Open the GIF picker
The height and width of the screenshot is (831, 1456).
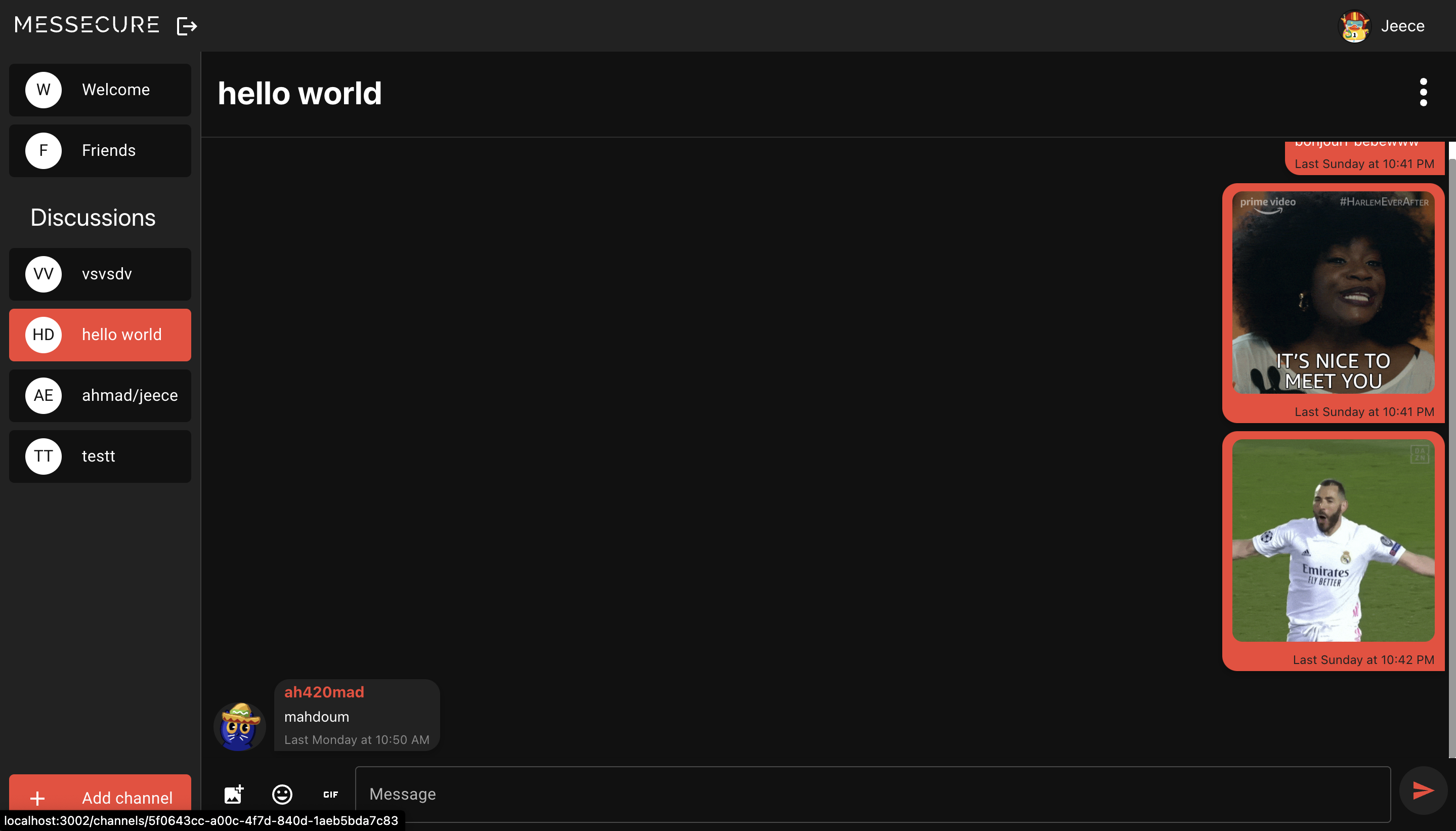(330, 794)
